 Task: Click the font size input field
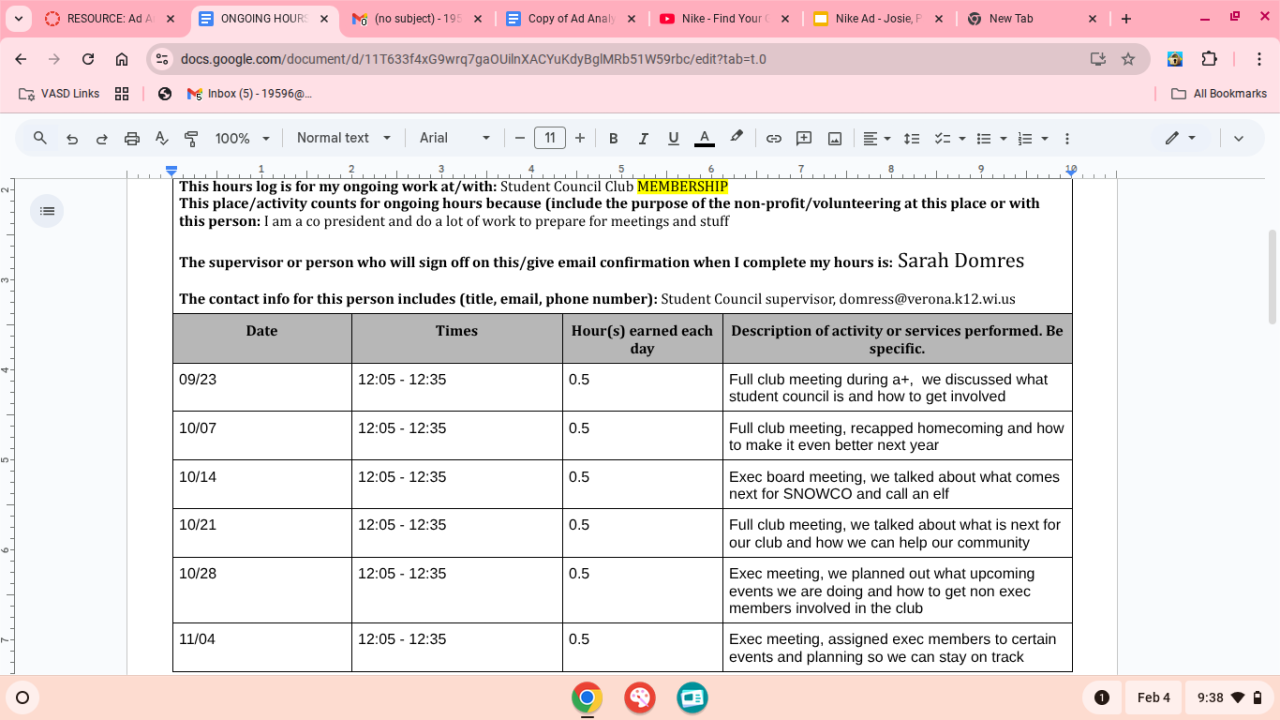pos(549,138)
